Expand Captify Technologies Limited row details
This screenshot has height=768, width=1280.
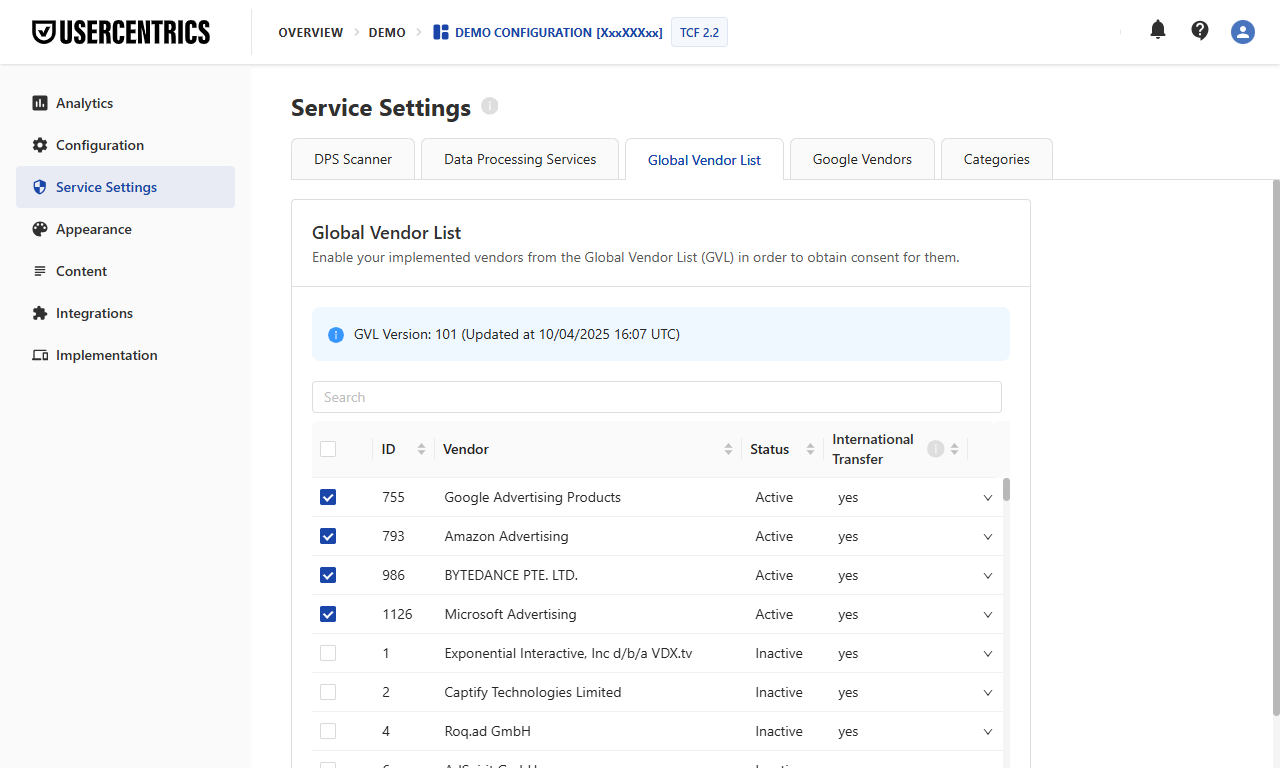pyautogui.click(x=988, y=692)
